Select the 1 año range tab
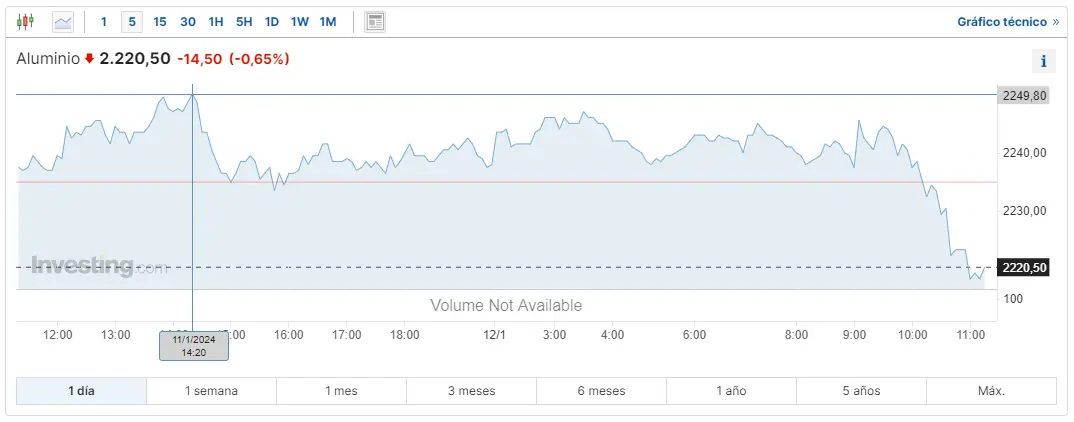The image size is (1074, 422). (x=731, y=391)
